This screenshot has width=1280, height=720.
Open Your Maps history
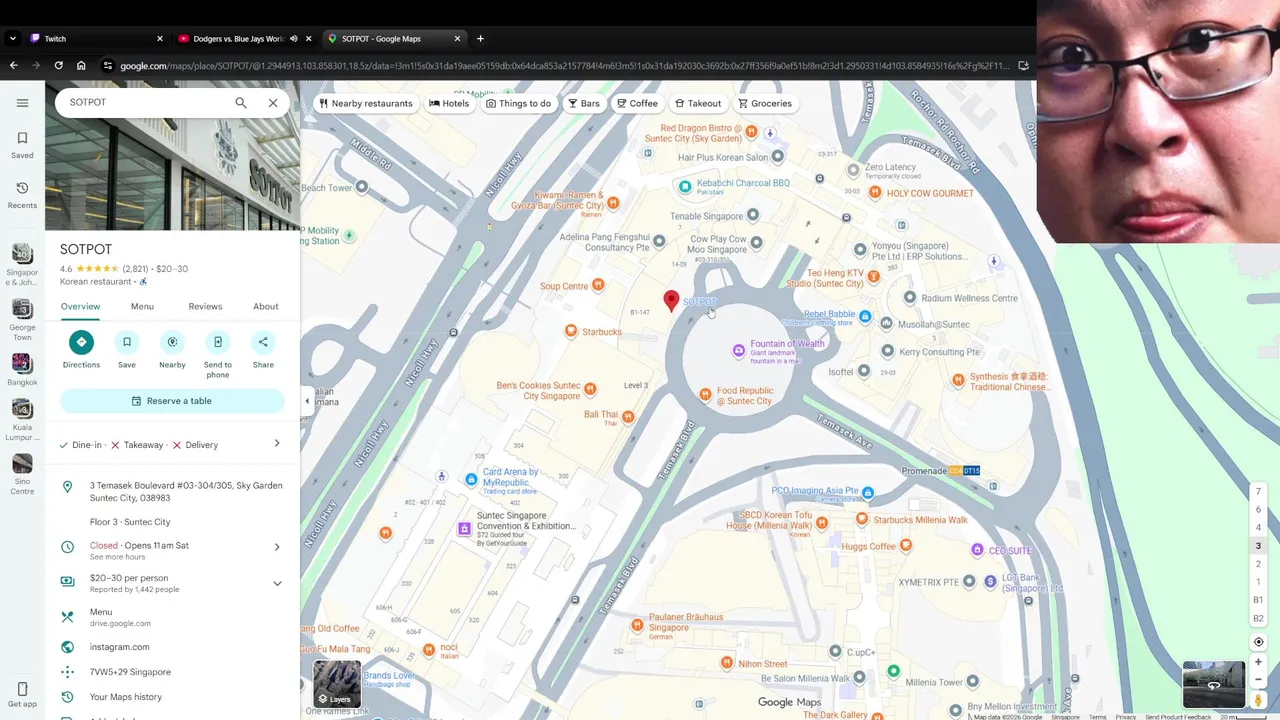coord(172,697)
